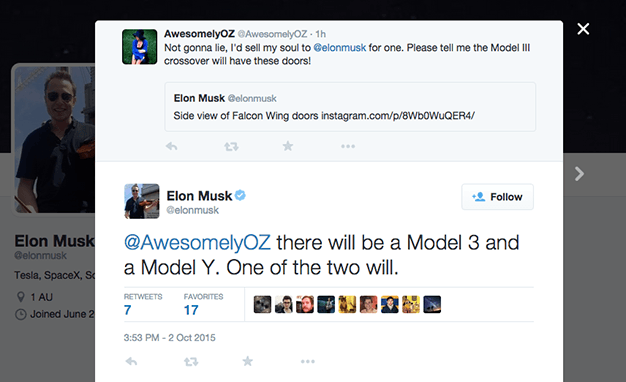The width and height of the screenshot is (626, 382).
Task: Follow Elon Musk with the Follow button
Action: click(497, 197)
